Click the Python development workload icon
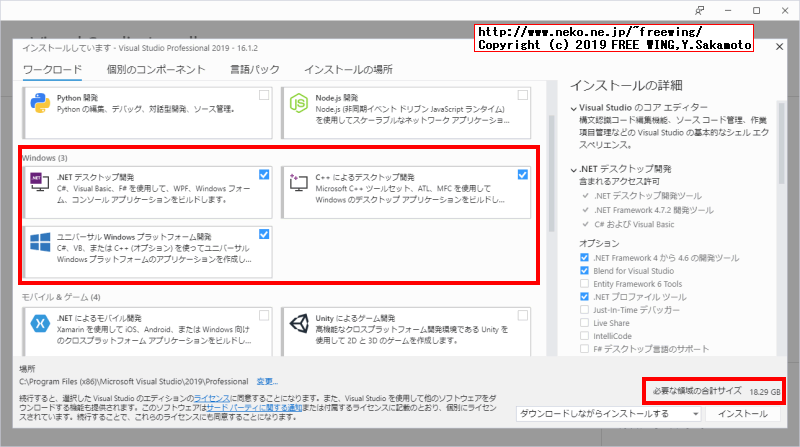The width and height of the screenshot is (800, 447). (x=40, y=103)
